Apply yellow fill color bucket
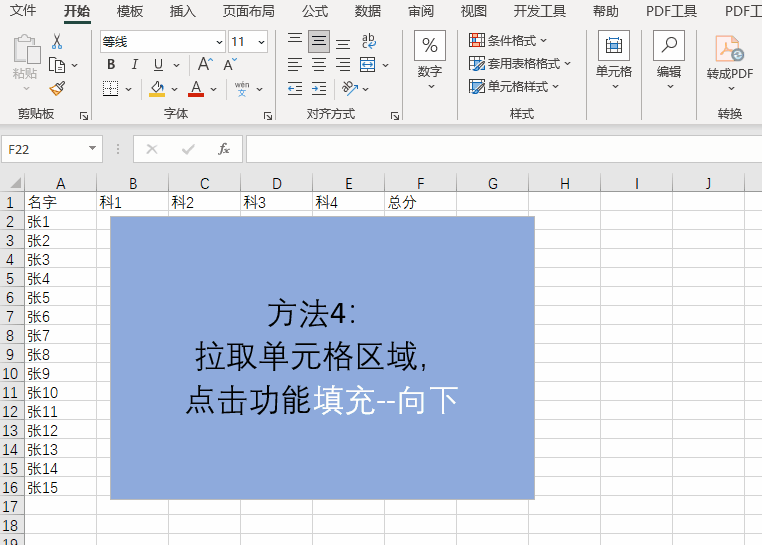The height and width of the screenshot is (545, 762). [157, 88]
